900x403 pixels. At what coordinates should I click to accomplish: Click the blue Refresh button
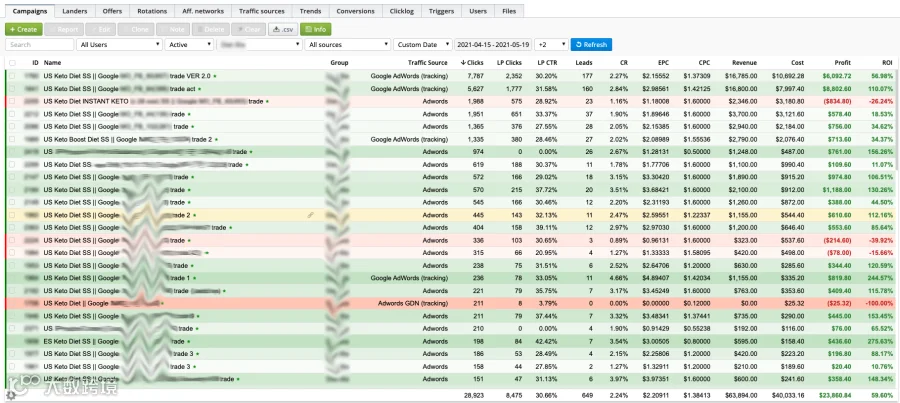tap(591, 44)
